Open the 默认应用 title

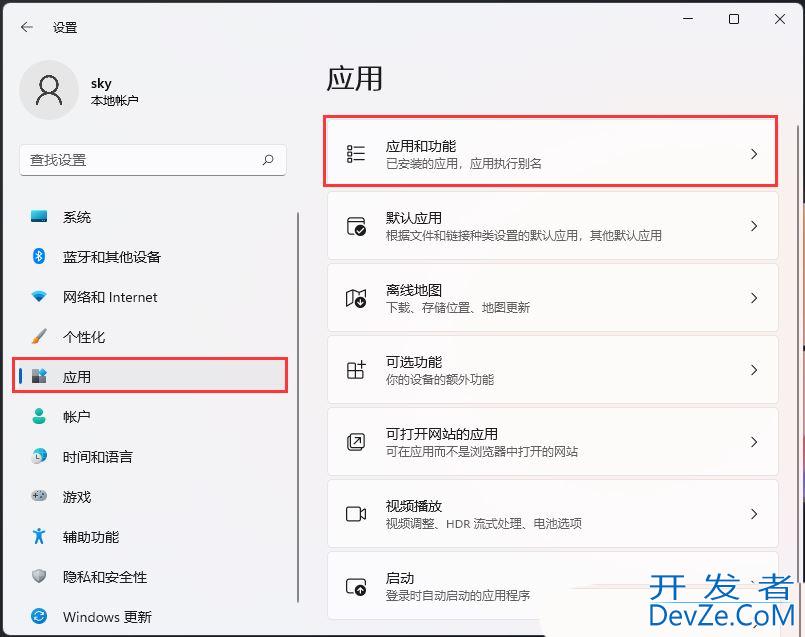(x=413, y=218)
